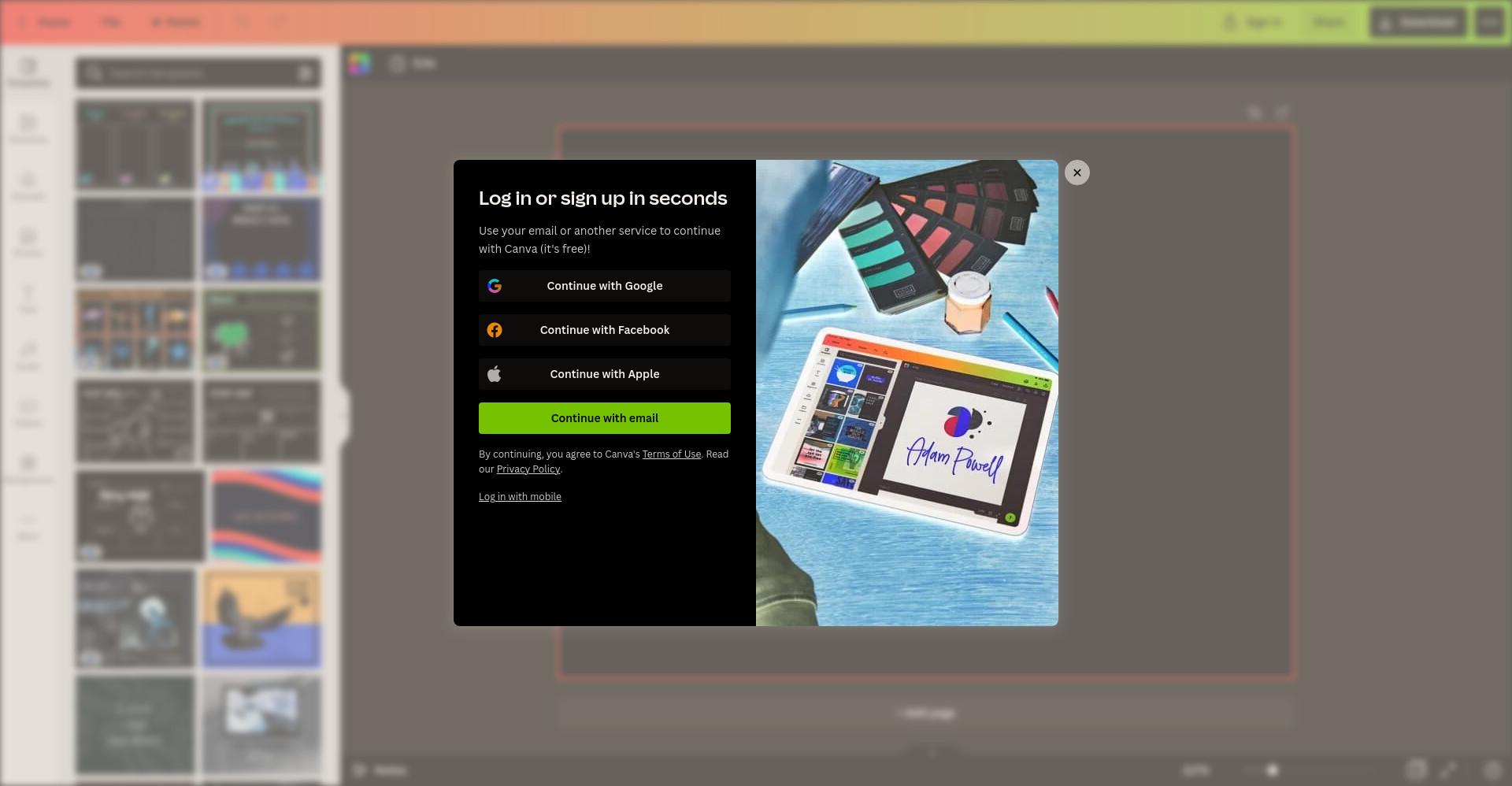Choose Log in with mobile
Viewport: 1512px width, 786px height.
pos(520,497)
